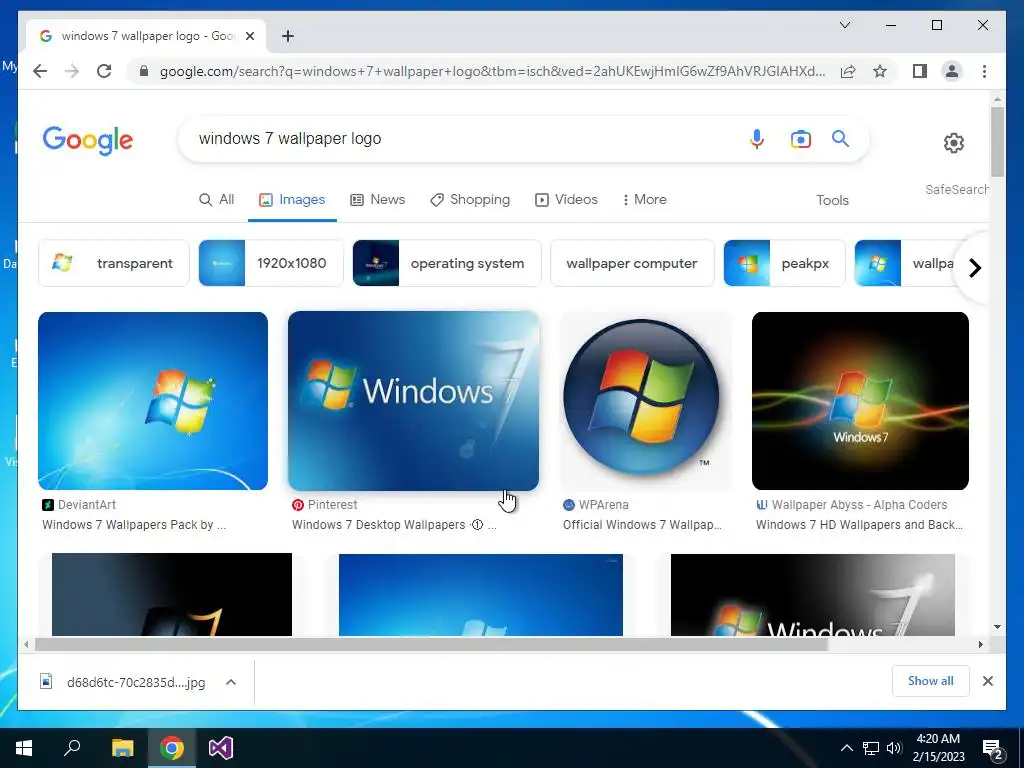The width and height of the screenshot is (1024, 768).
Task: Visit the DeviantArt source link
Action: [x=79, y=505]
